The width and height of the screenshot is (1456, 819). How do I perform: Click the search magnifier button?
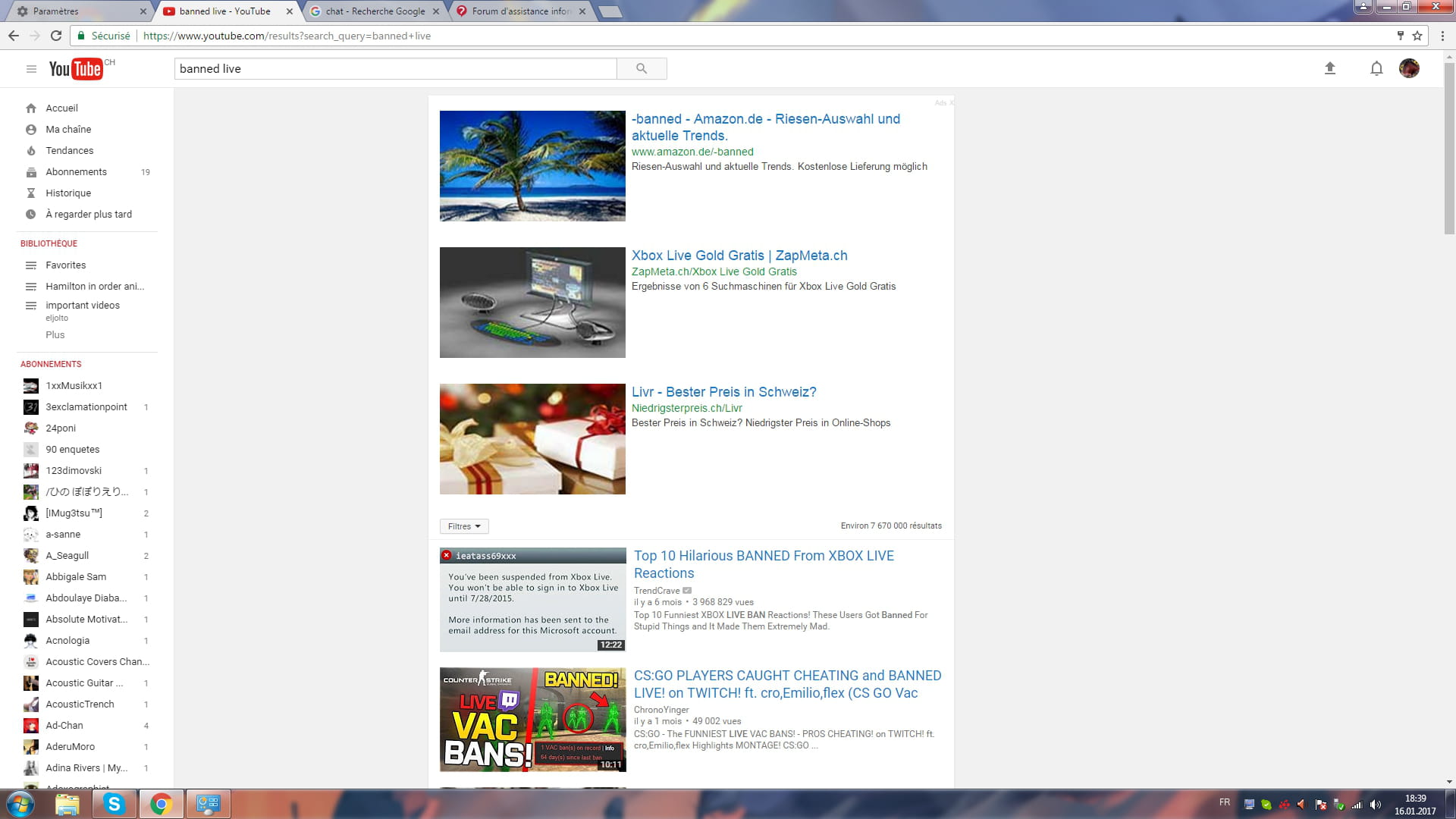[642, 69]
